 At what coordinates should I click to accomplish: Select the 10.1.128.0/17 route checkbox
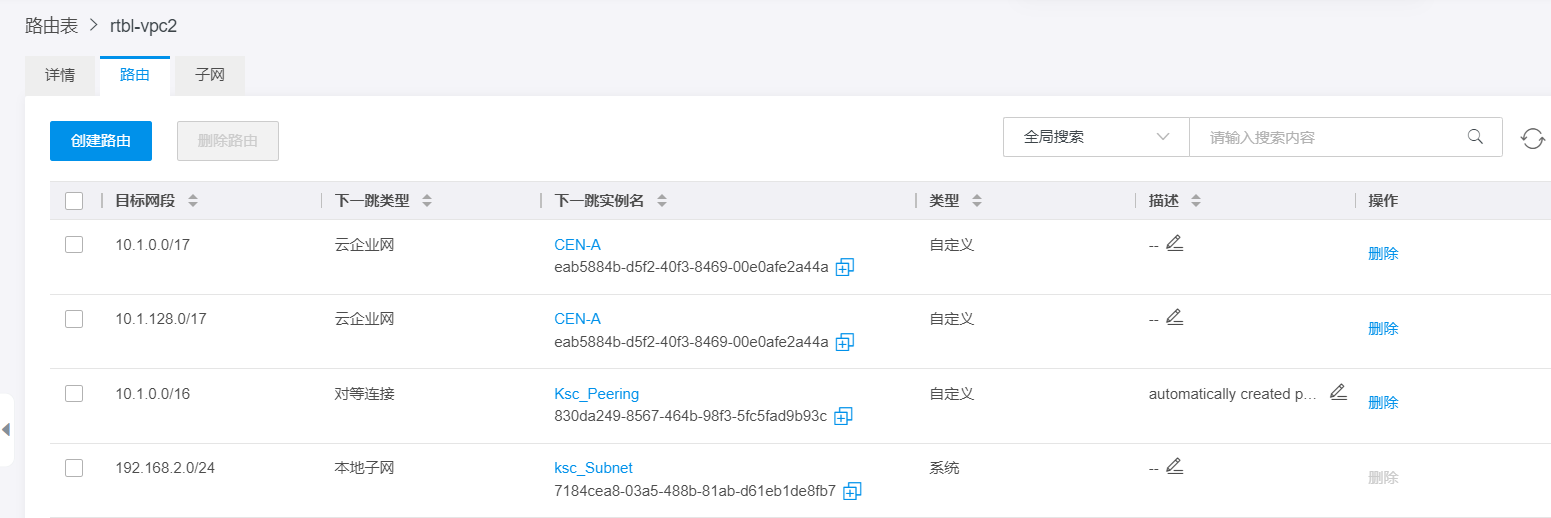click(x=74, y=319)
